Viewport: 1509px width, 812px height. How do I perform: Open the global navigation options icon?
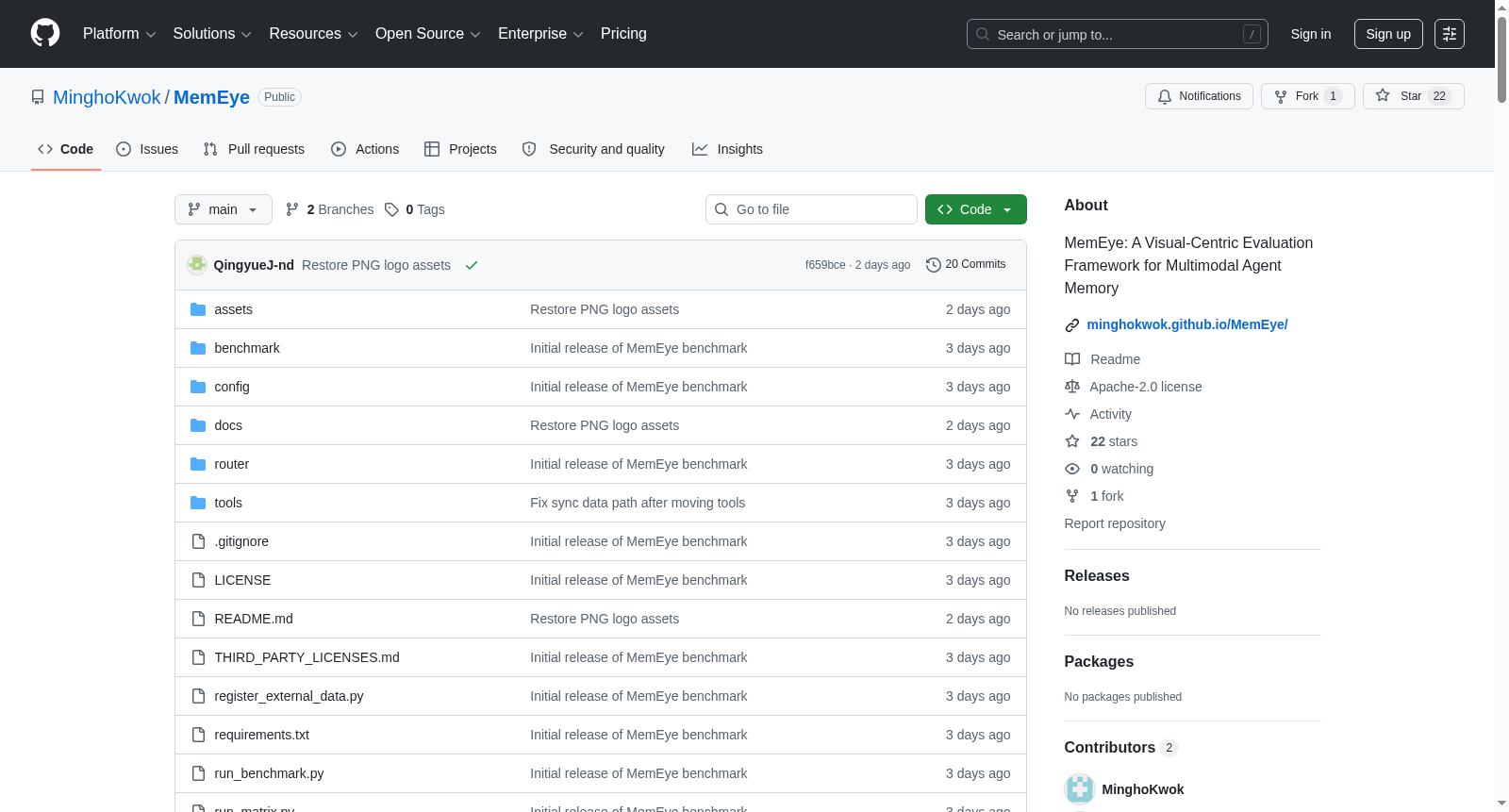(1450, 34)
